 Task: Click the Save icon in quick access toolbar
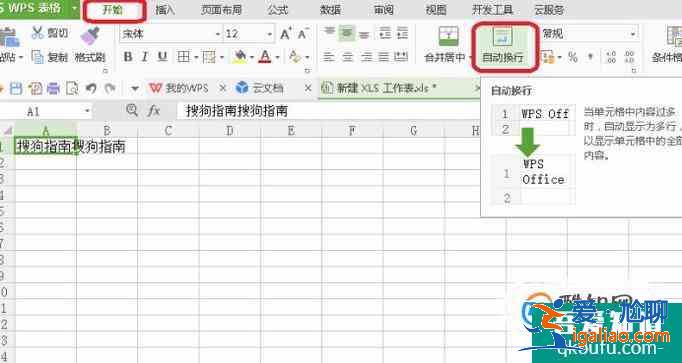16,89
